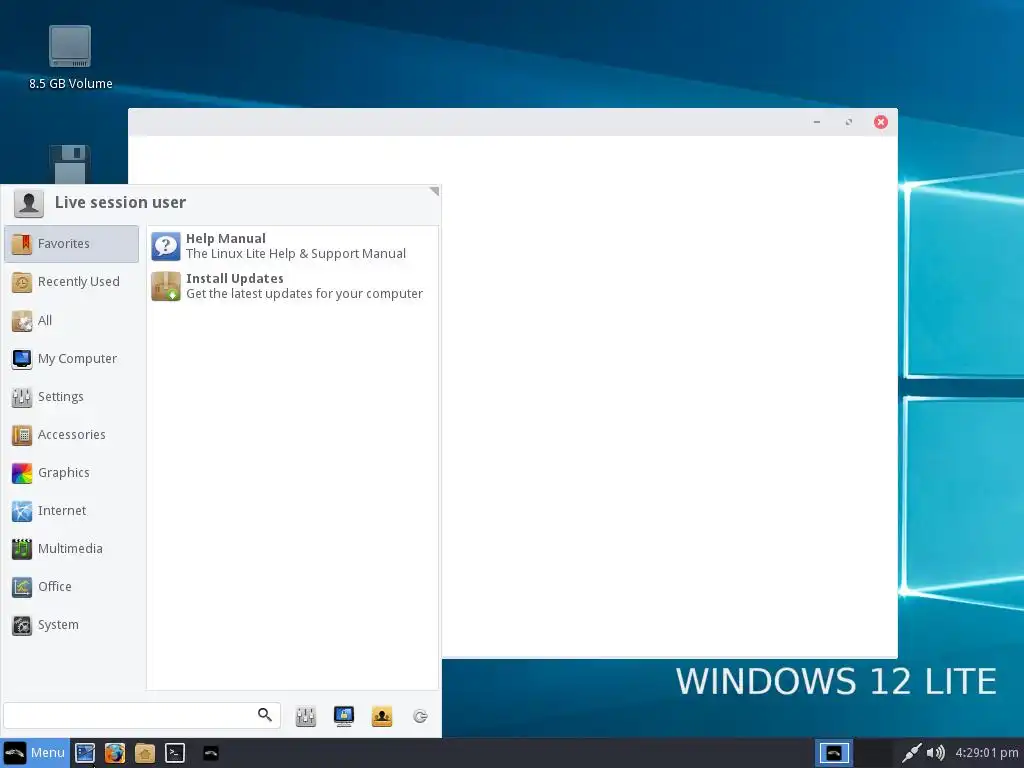Show All applications category

tap(71, 321)
